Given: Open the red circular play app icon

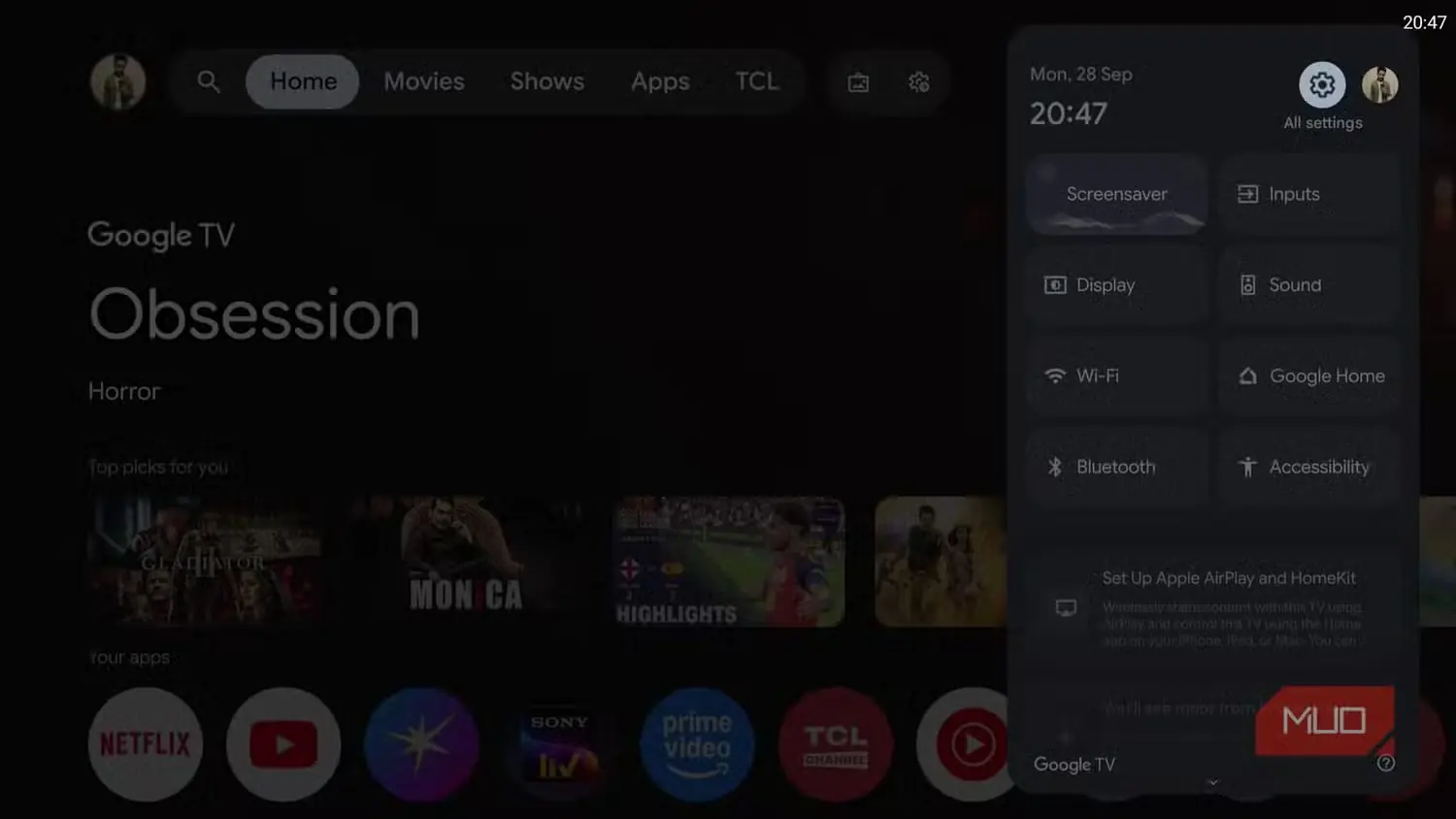Looking at the screenshot, I should pyautogui.click(x=971, y=744).
